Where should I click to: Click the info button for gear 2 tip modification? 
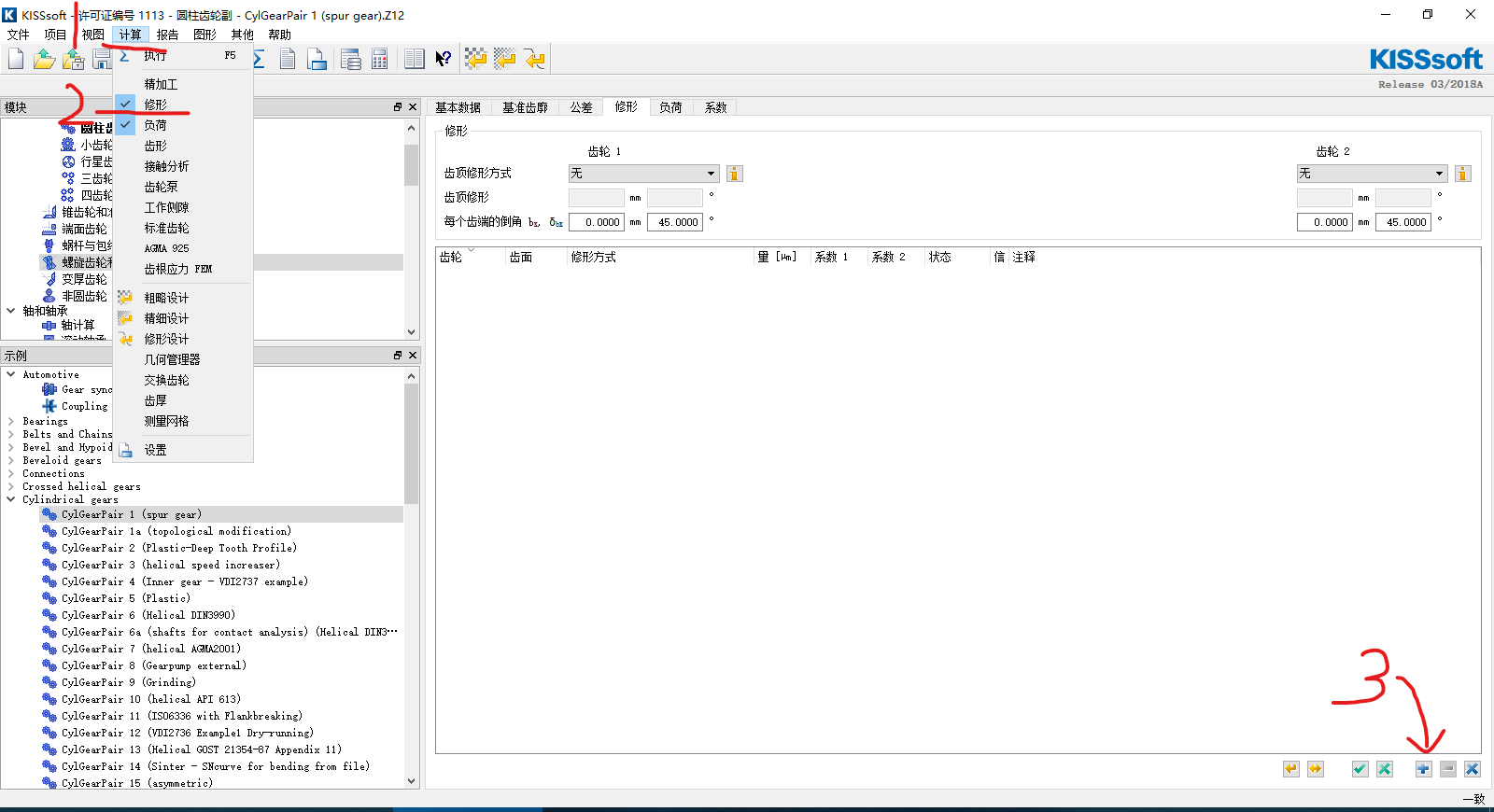click(1463, 174)
